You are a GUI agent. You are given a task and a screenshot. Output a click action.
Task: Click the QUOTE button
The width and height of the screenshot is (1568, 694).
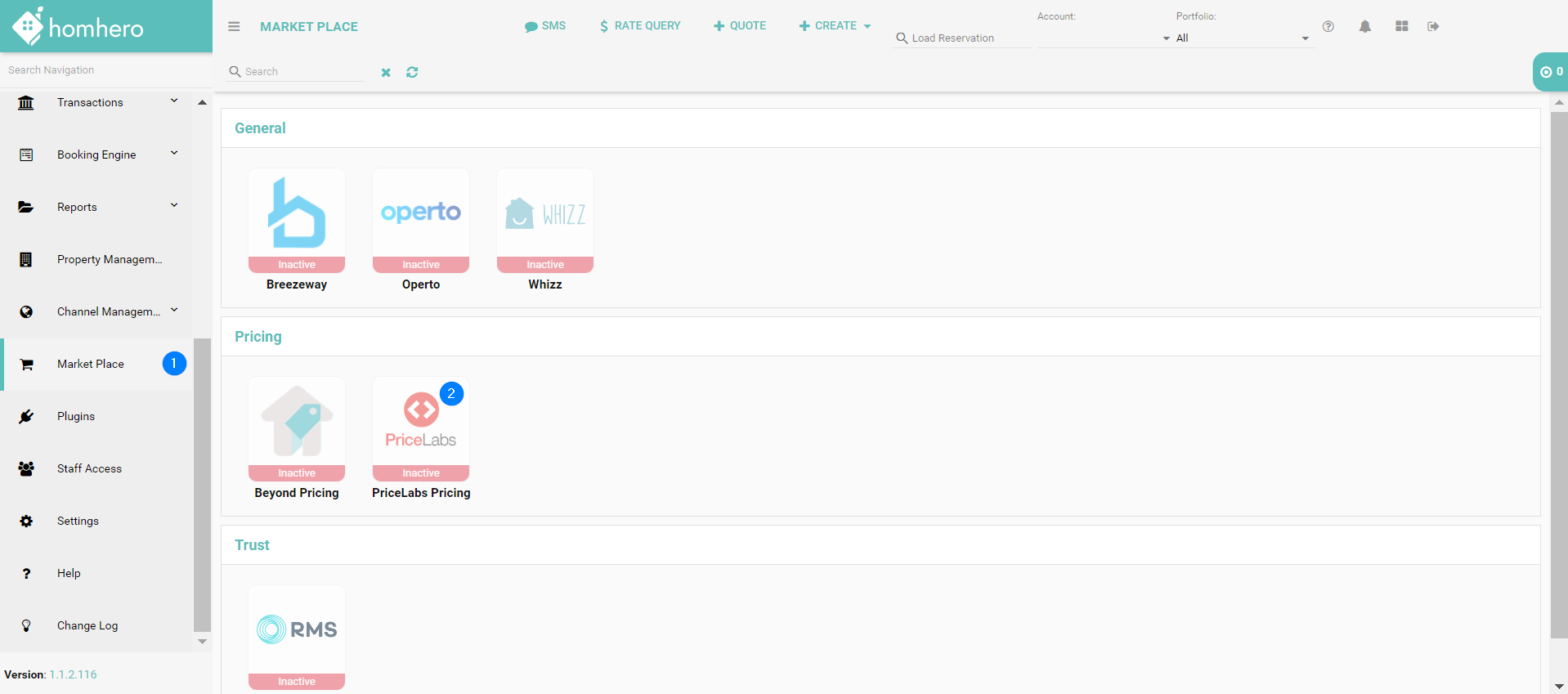pos(740,26)
